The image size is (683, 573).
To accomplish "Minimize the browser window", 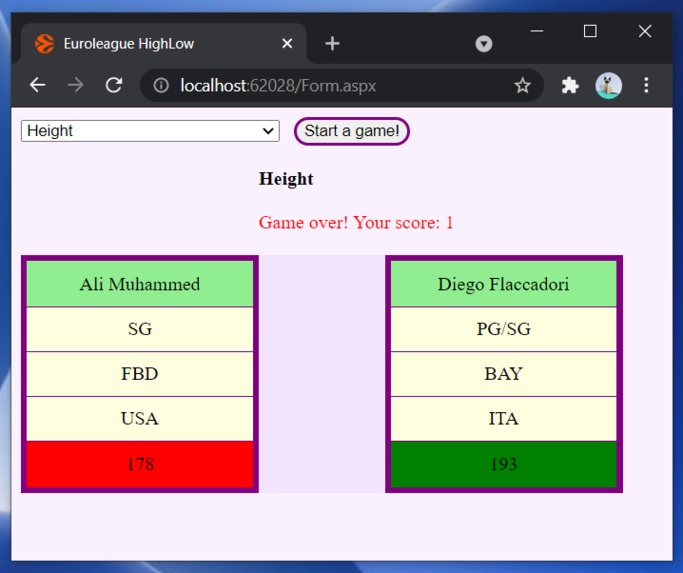I will pyautogui.click(x=537, y=31).
